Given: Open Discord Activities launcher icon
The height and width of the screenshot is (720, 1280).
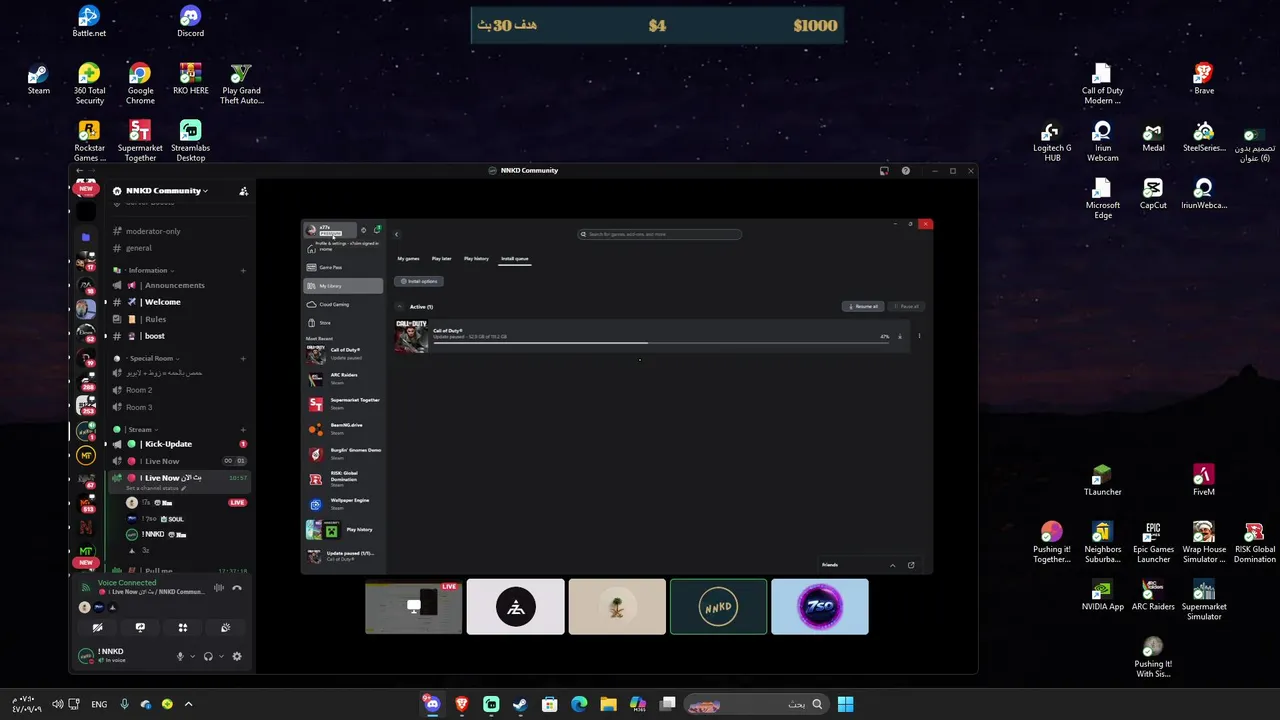Looking at the screenshot, I should coord(183,628).
